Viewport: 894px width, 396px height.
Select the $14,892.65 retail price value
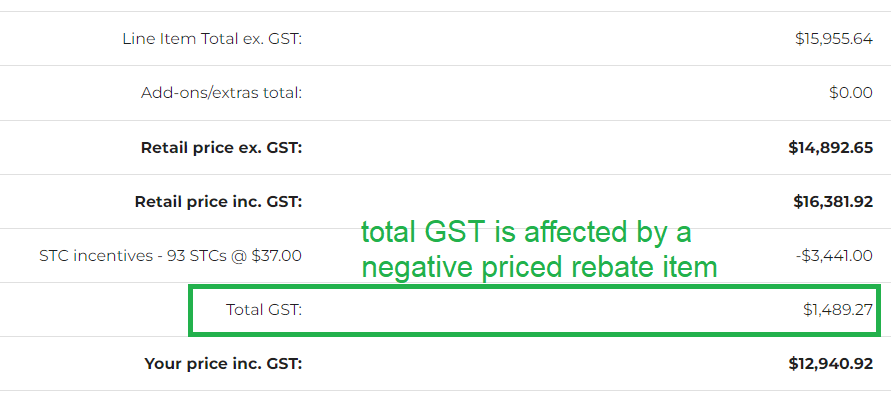[x=831, y=148]
